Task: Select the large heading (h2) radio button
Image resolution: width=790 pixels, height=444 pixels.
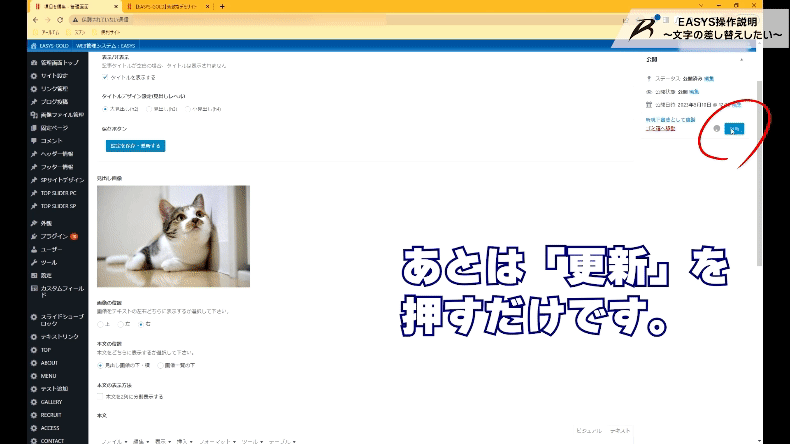Action: point(105,109)
